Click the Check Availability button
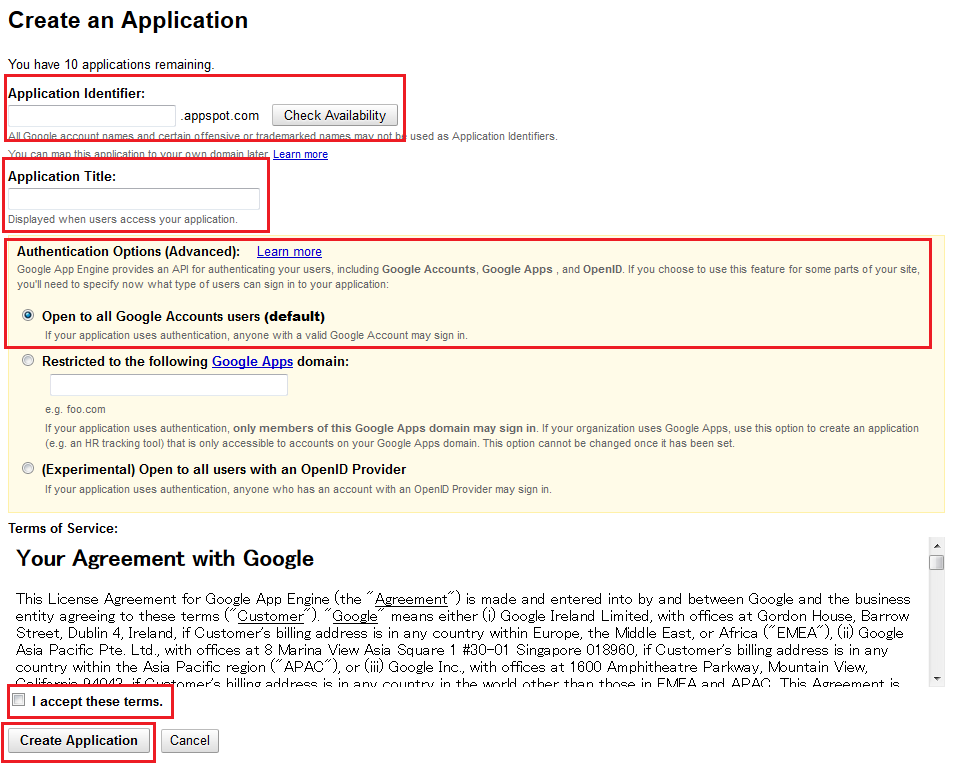Screen dimensions: 956x763 (335, 115)
